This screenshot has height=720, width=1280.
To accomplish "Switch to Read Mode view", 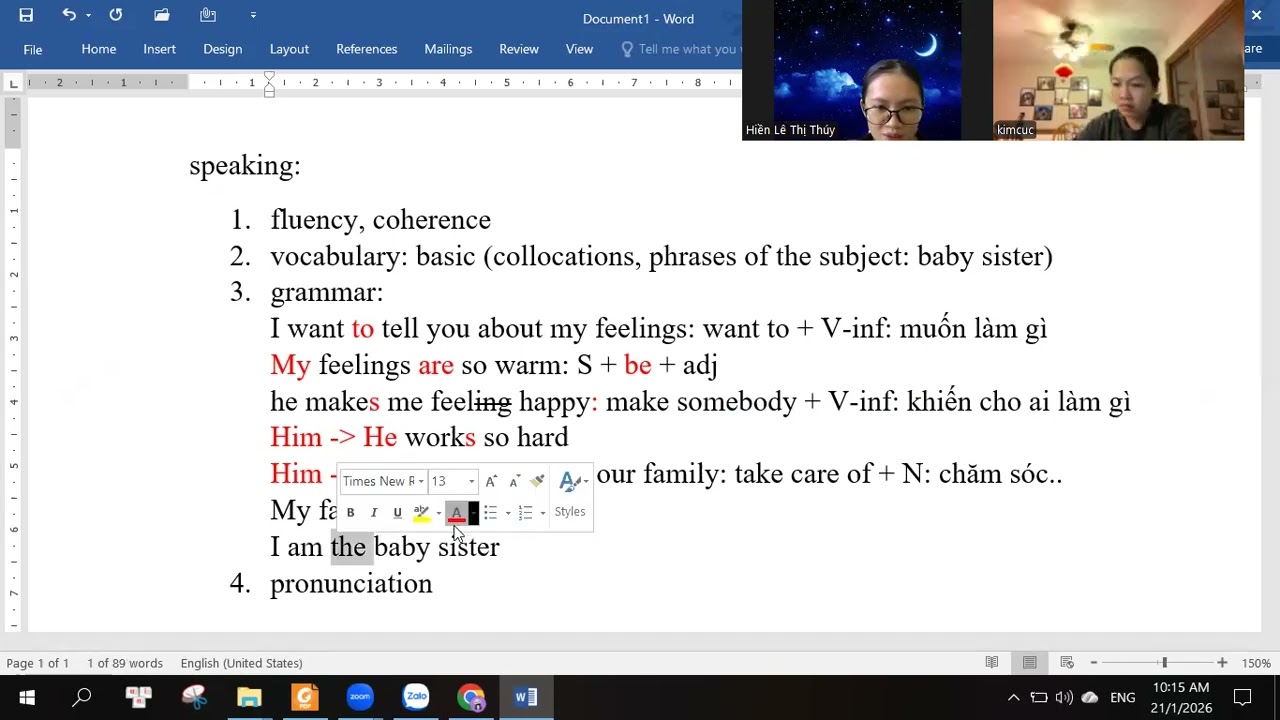I will coord(992,662).
